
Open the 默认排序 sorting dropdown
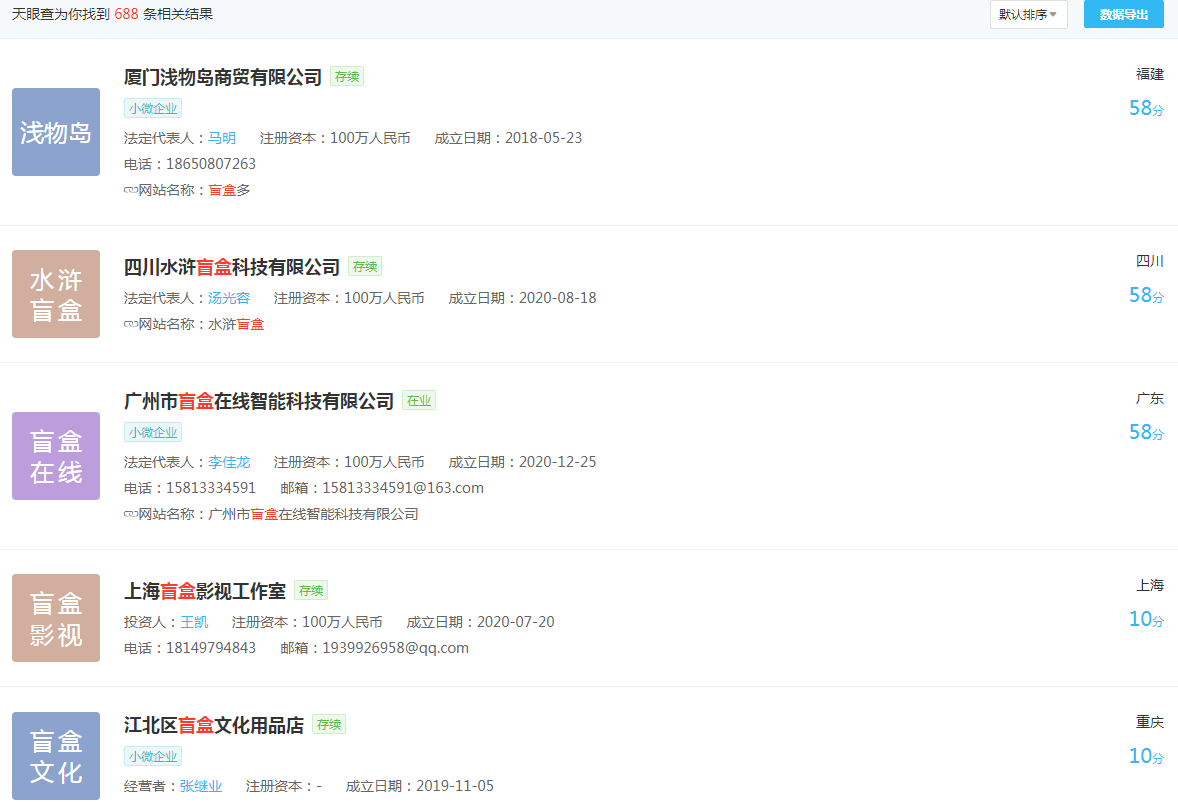tap(1028, 14)
